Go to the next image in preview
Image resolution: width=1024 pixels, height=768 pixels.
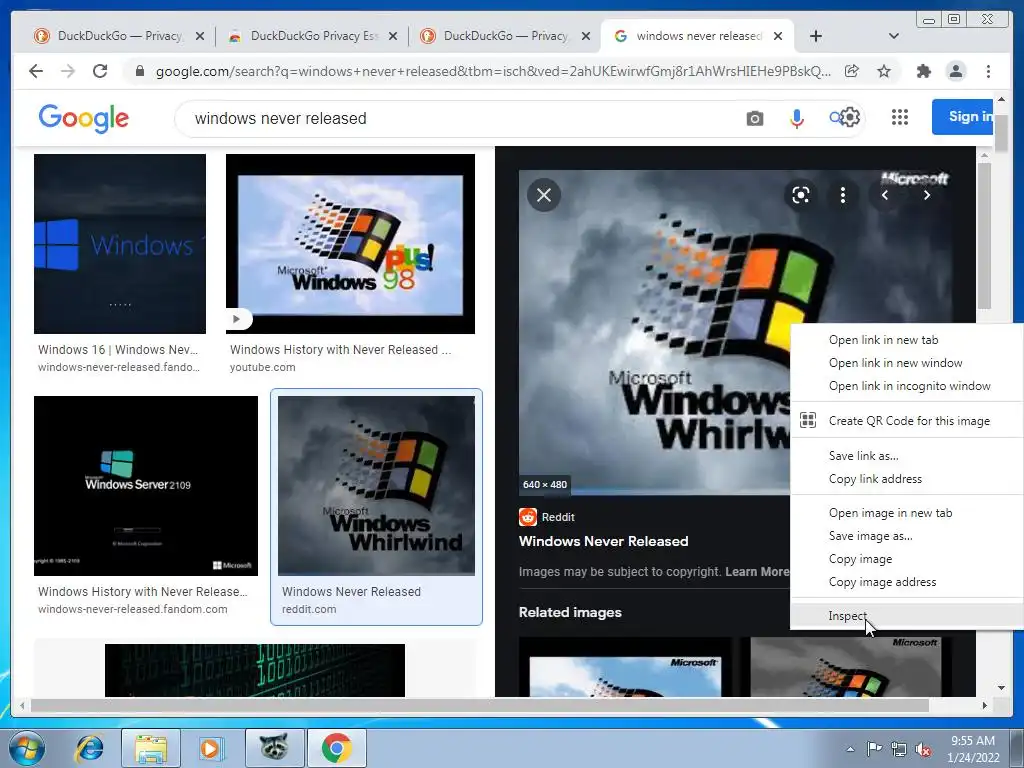coord(927,195)
